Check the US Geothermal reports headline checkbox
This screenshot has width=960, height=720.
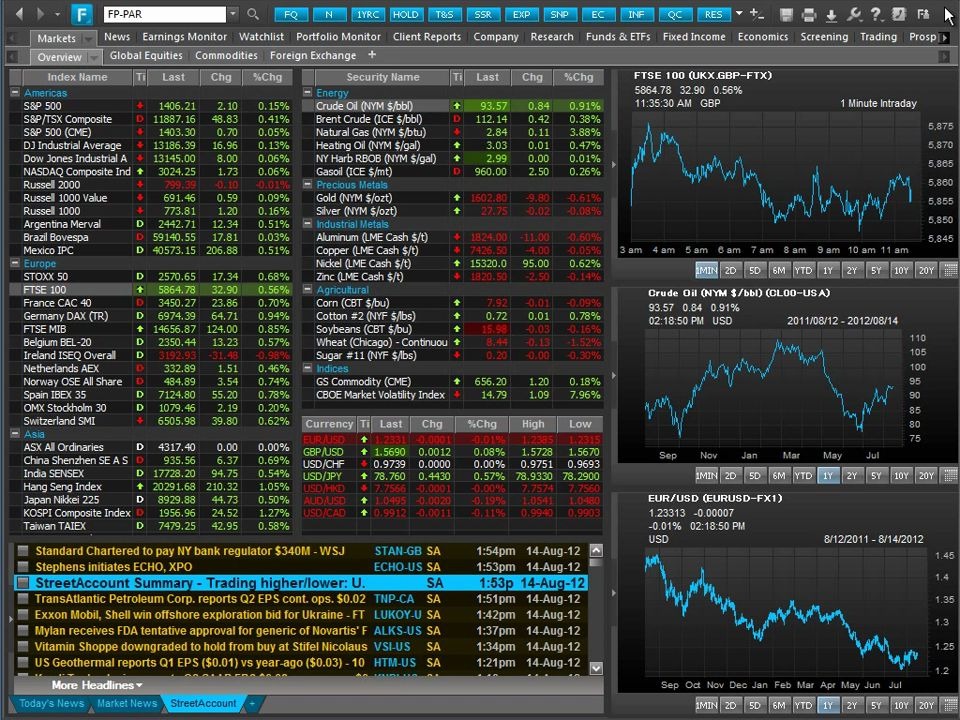pos(23,662)
